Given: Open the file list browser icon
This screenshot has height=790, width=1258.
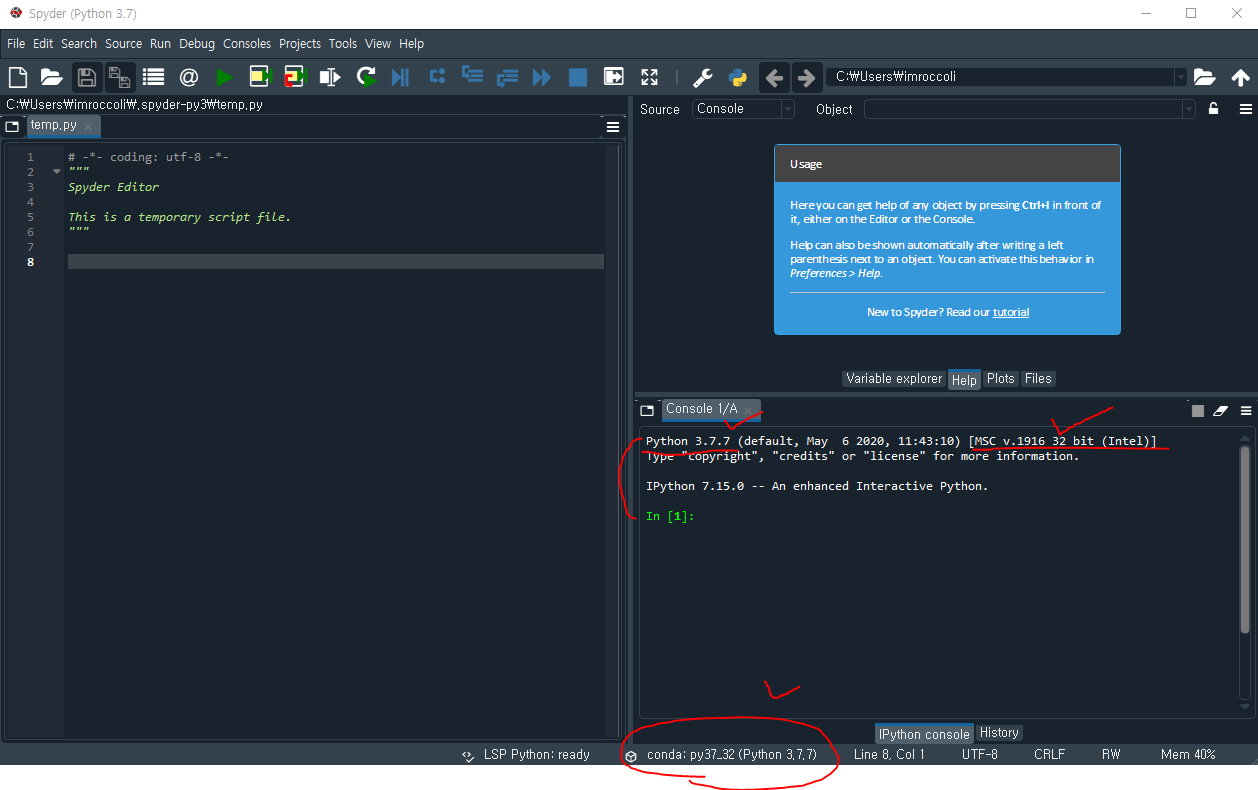Looking at the screenshot, I should click(154, 77).
